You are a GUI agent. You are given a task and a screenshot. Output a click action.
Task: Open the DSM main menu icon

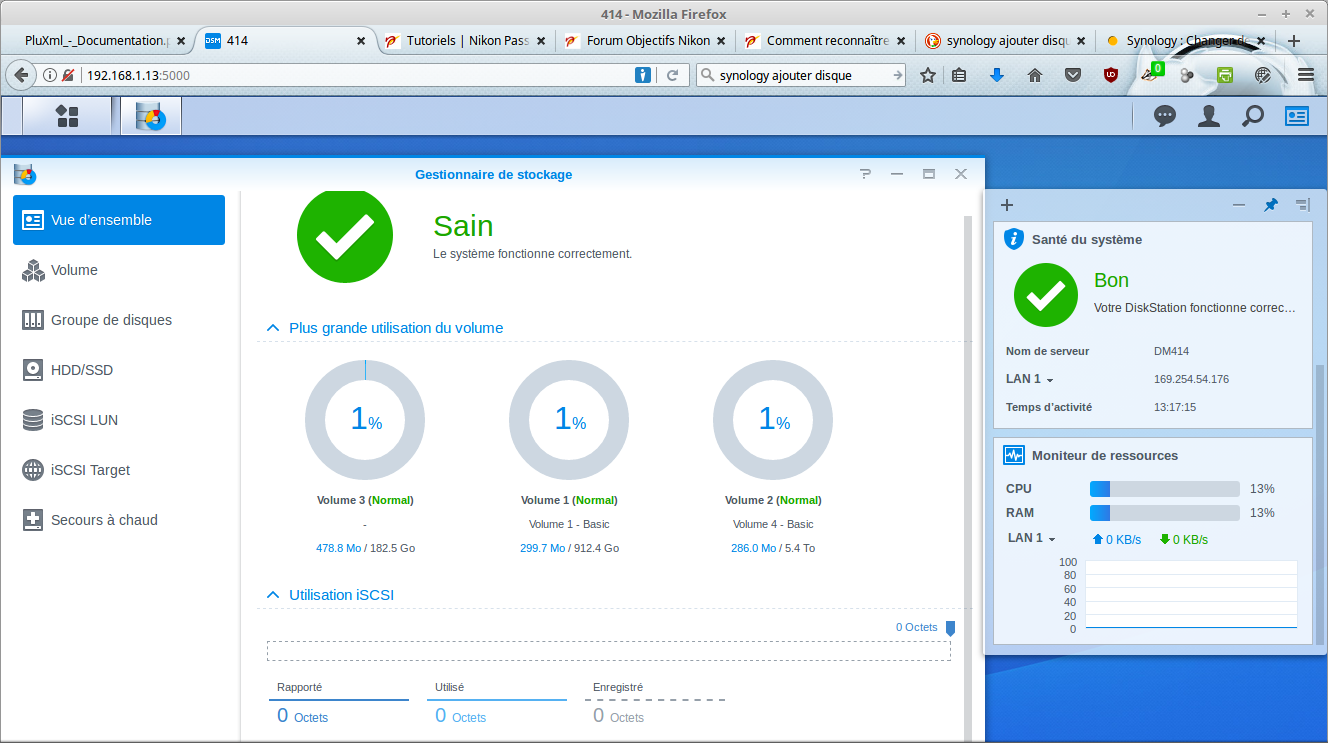[x=67, y=116]
